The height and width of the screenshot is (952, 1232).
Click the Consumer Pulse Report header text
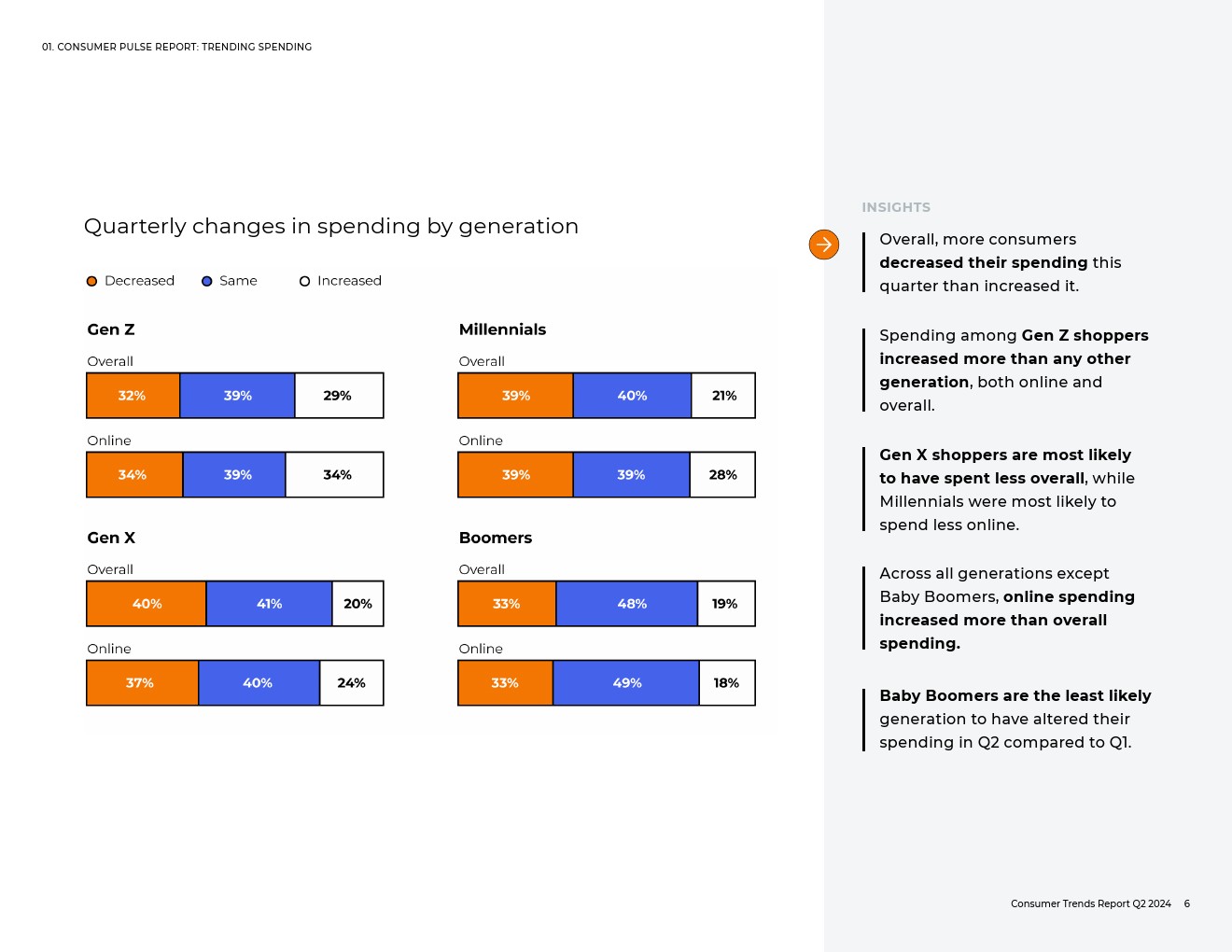[x=177, y=47]
